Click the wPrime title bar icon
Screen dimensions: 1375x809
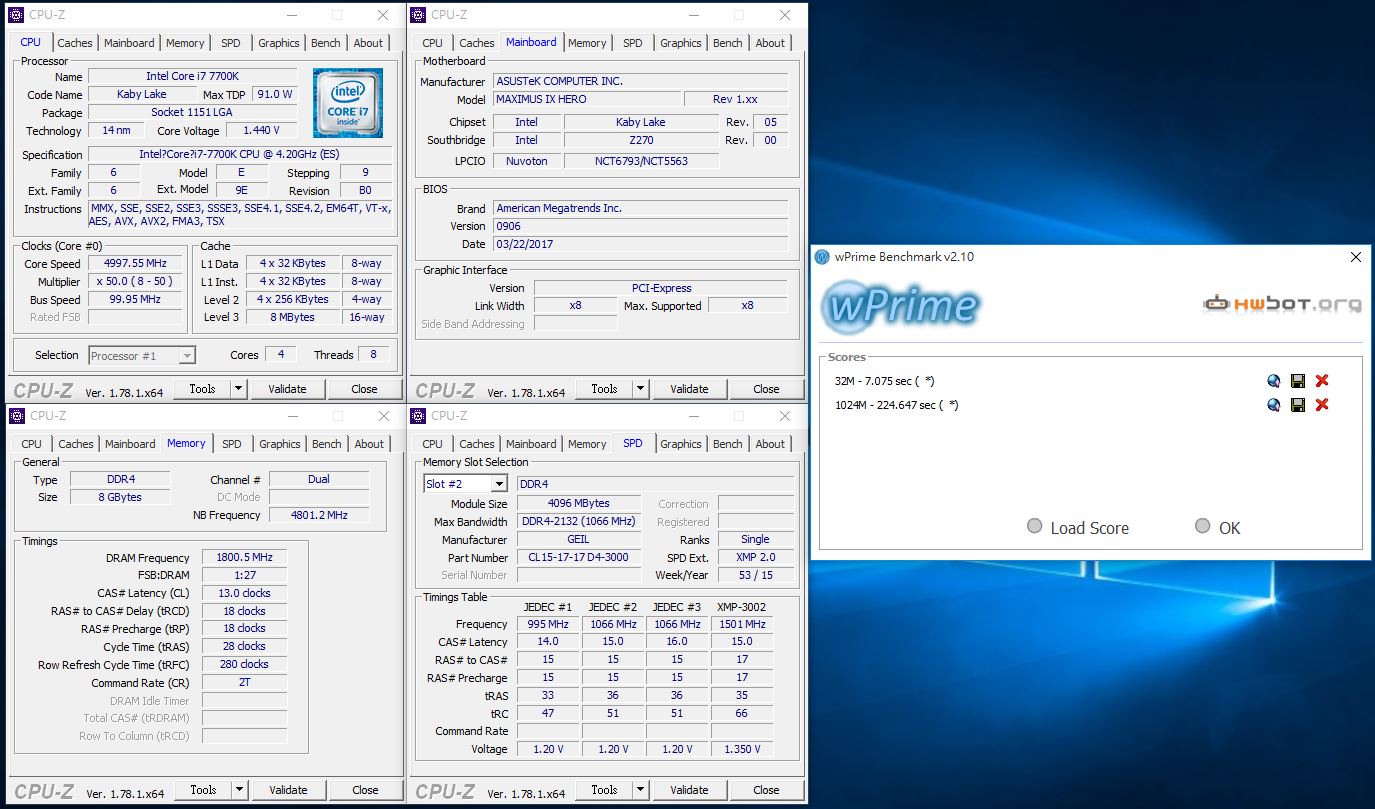tap(822, 257)
